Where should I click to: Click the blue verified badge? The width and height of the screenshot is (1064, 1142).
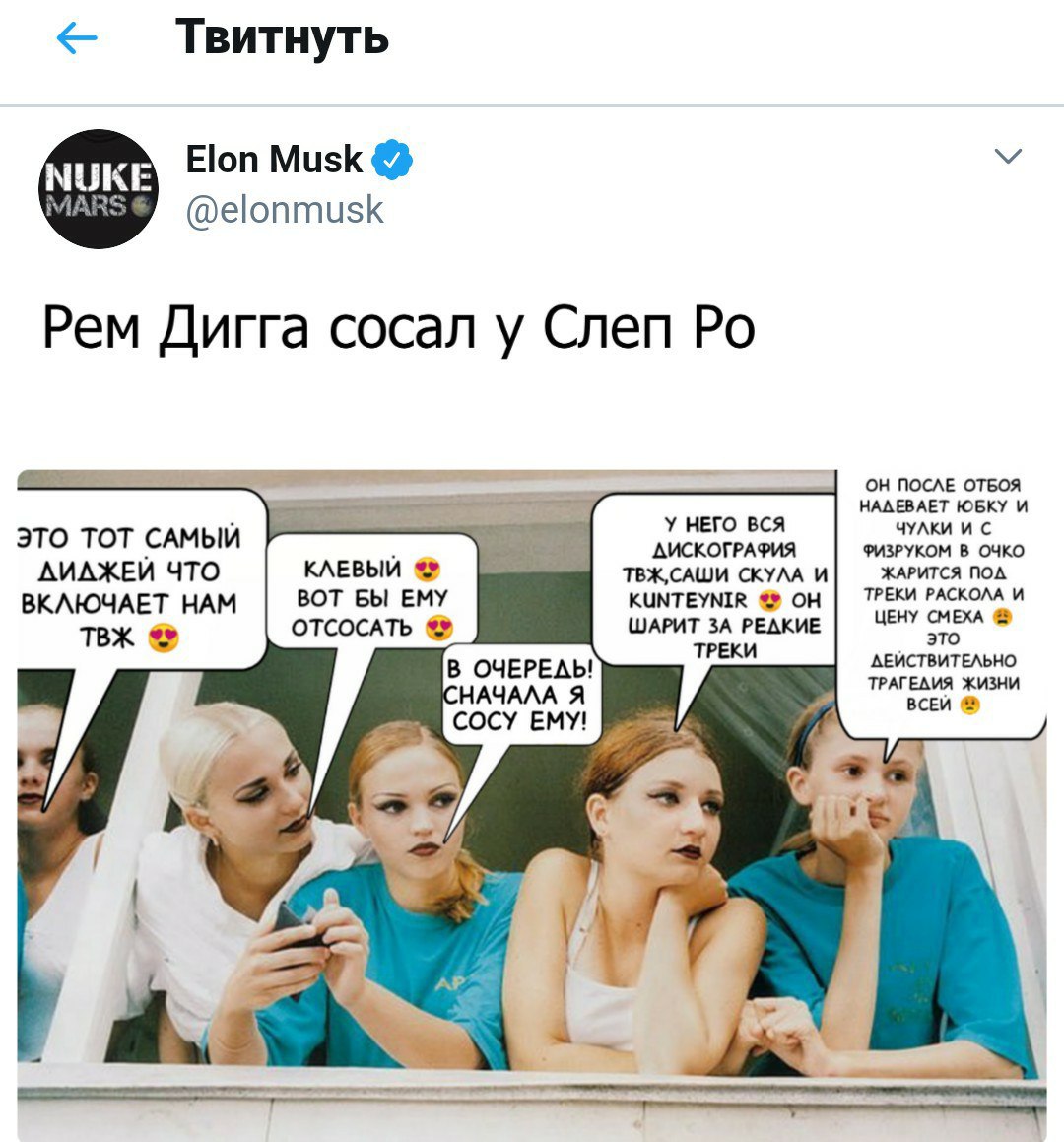click(x=392, y=159)
